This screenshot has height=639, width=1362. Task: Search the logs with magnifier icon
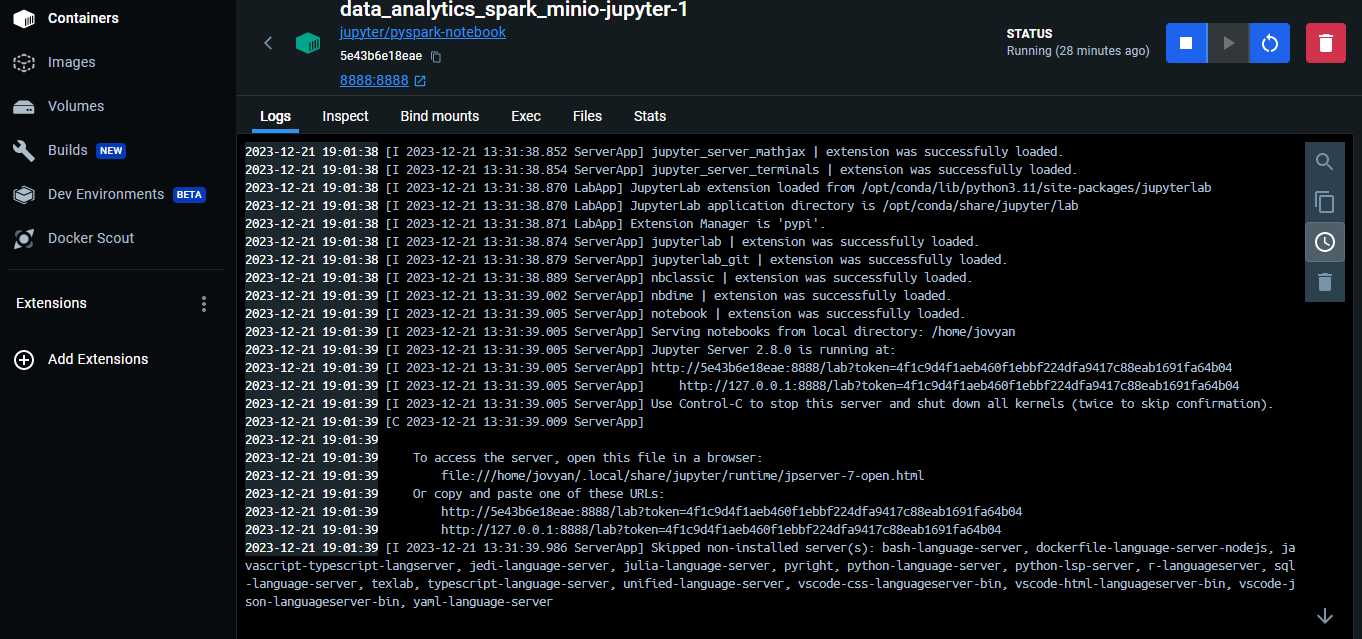[x=1325, y=162]
